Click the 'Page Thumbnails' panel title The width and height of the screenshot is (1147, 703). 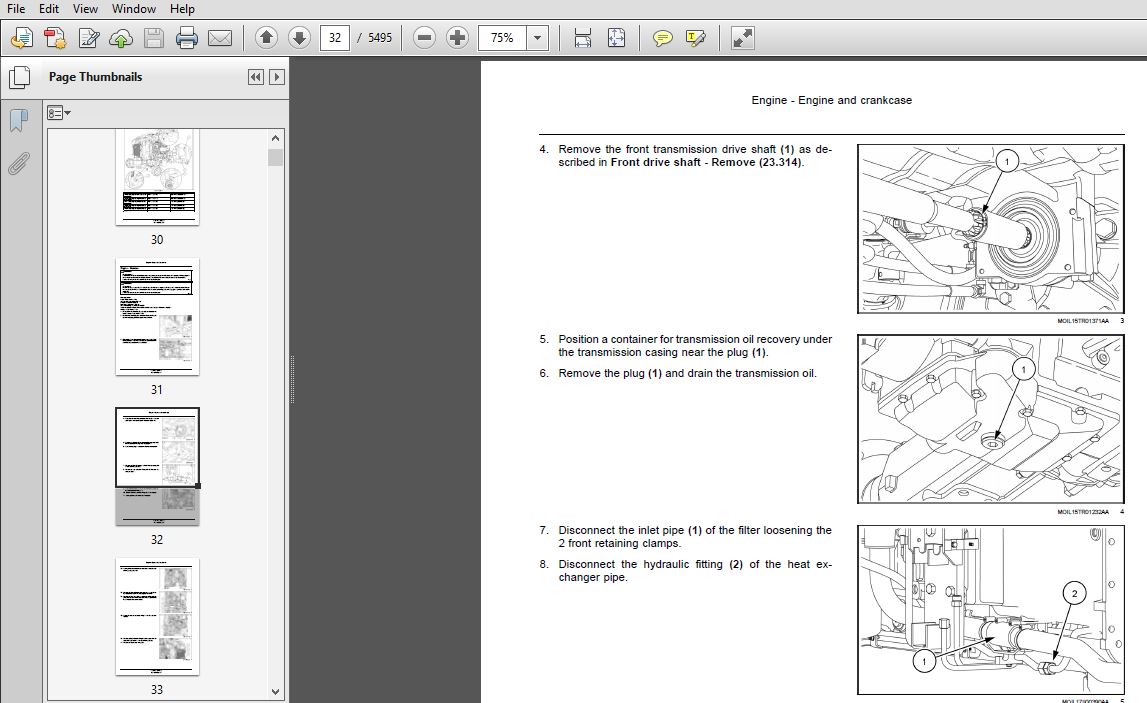[95, 77]
